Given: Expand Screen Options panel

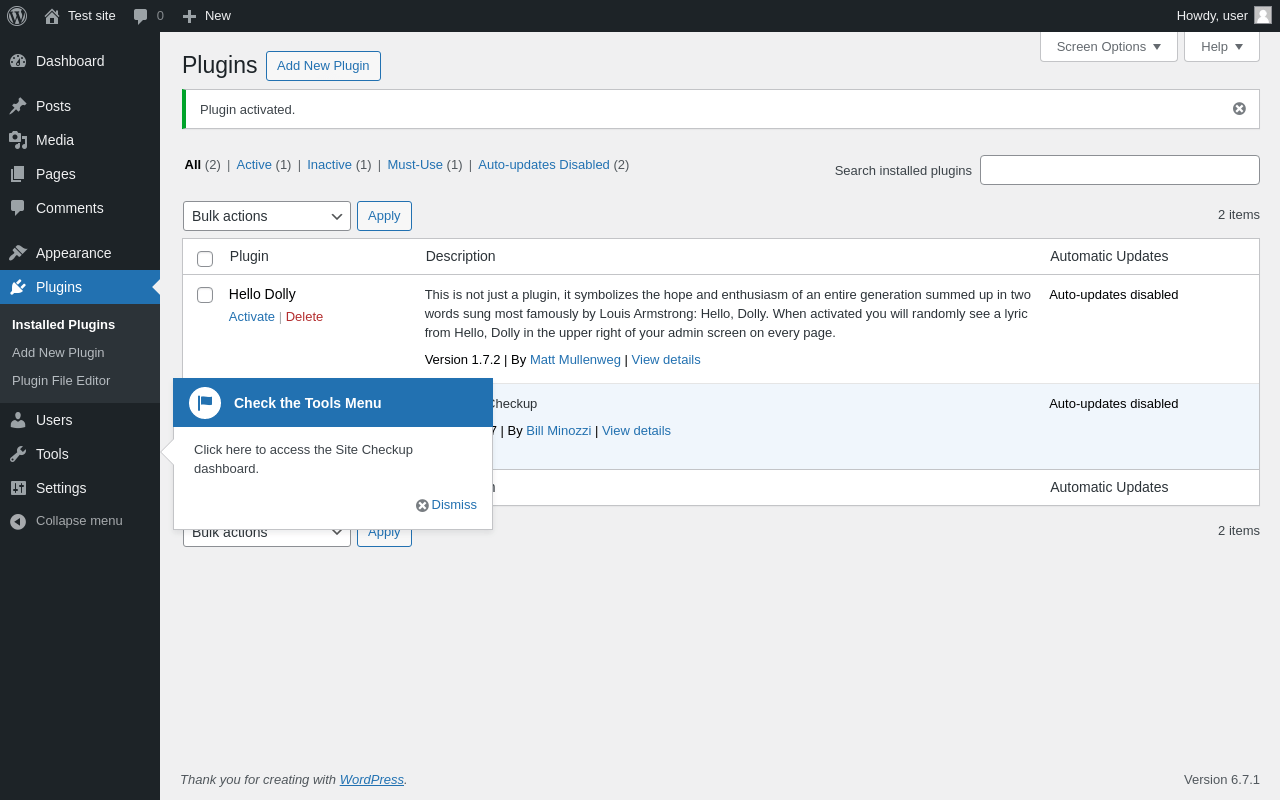Looking at the screenshot, I should pyautogui.click(x=1109, y=46).
